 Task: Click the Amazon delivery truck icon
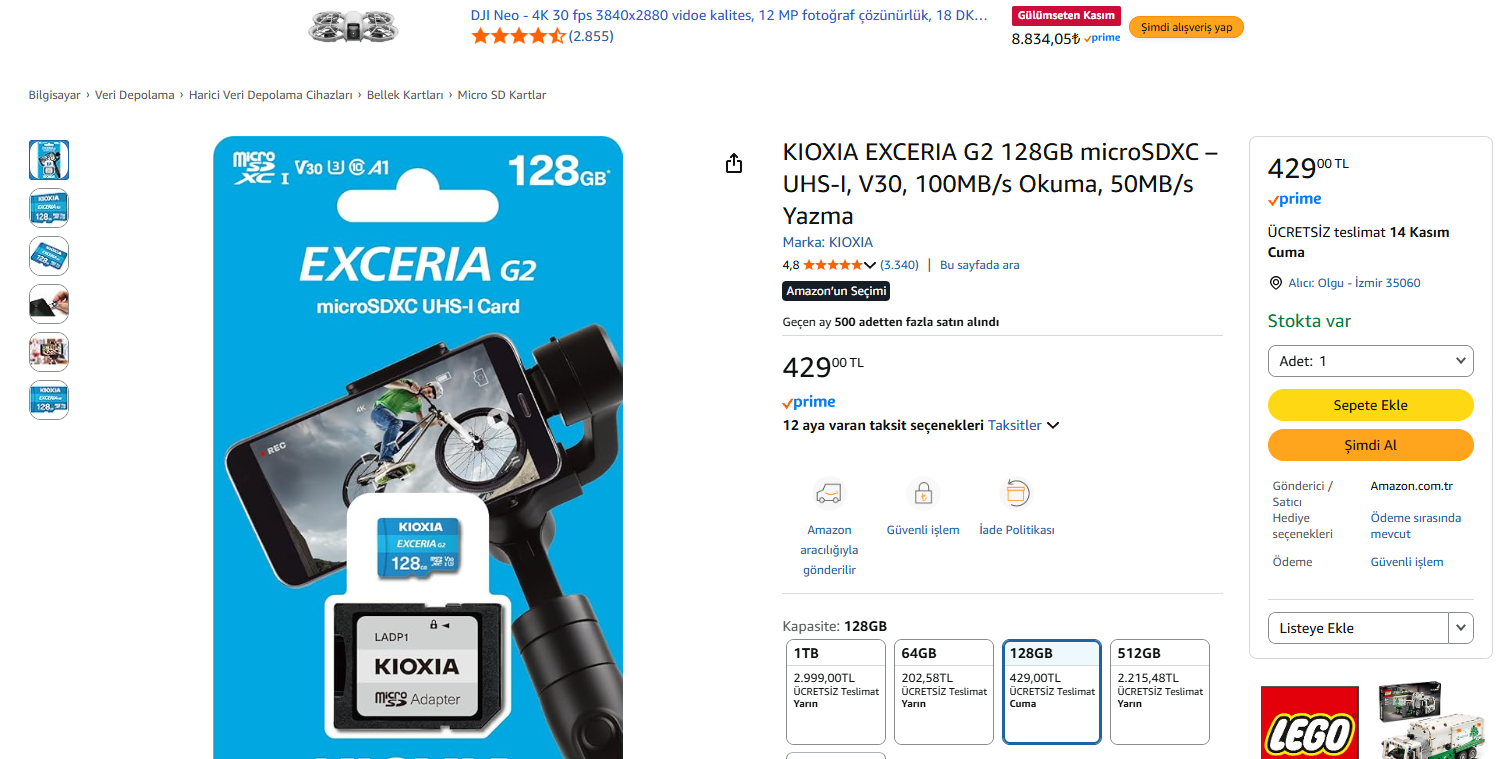pos(829,493)
